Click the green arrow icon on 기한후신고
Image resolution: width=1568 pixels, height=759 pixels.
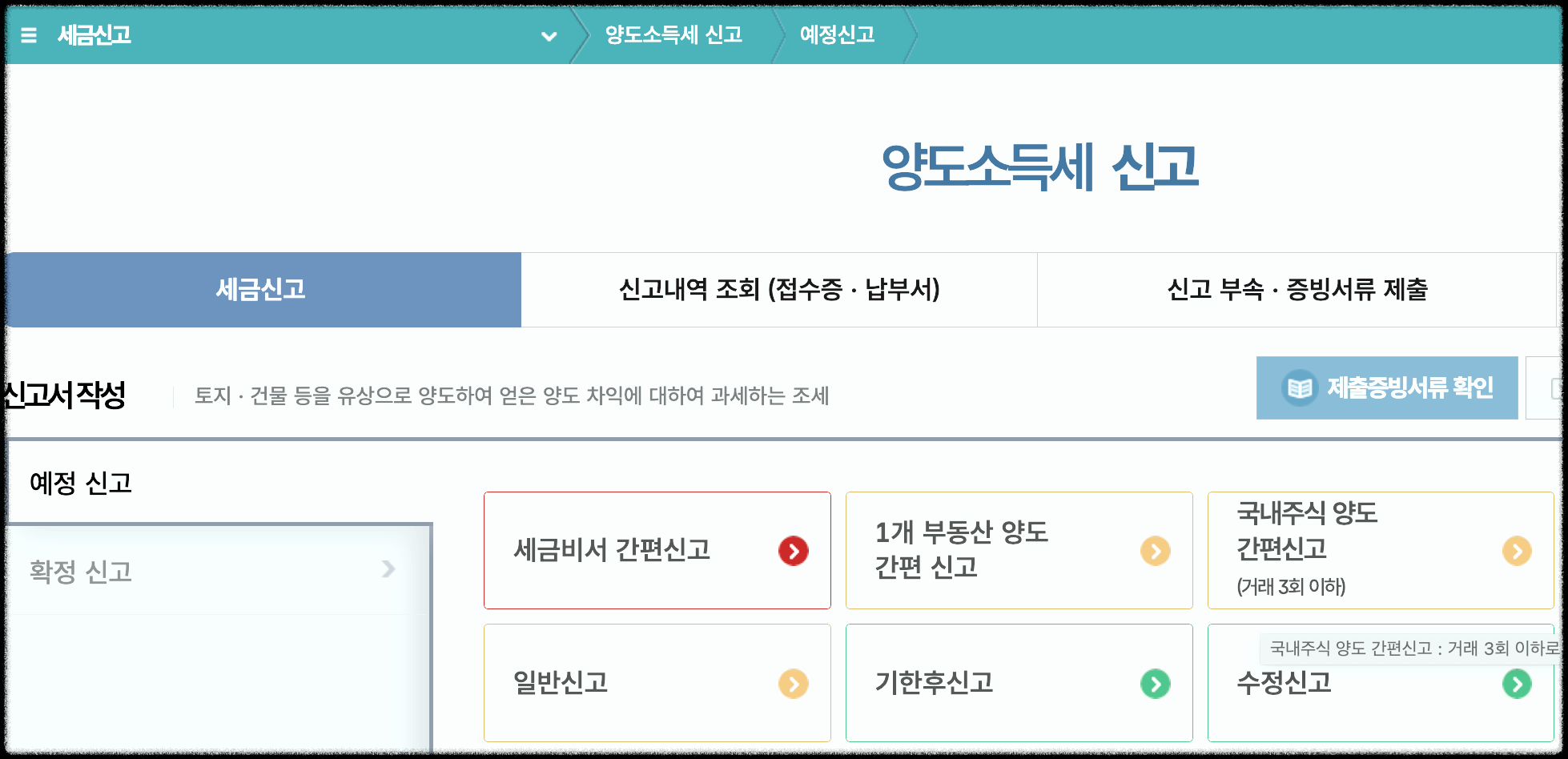tap(1156, 683)
